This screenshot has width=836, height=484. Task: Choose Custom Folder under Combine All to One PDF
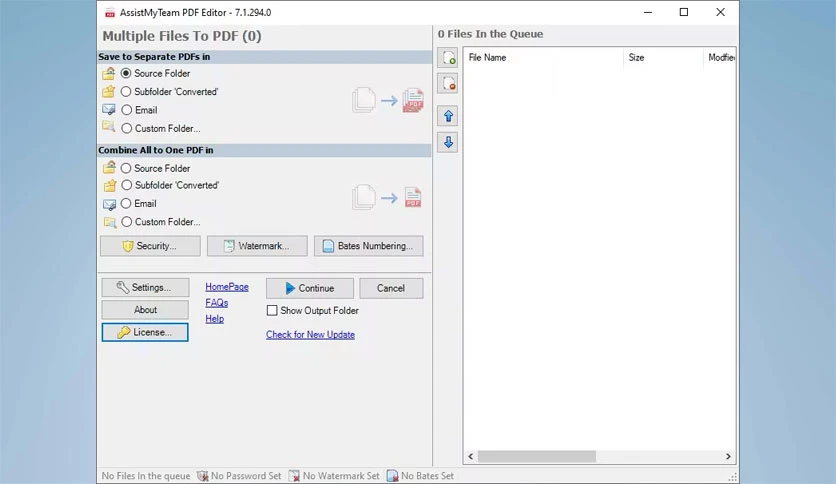[x=126, y=221]
